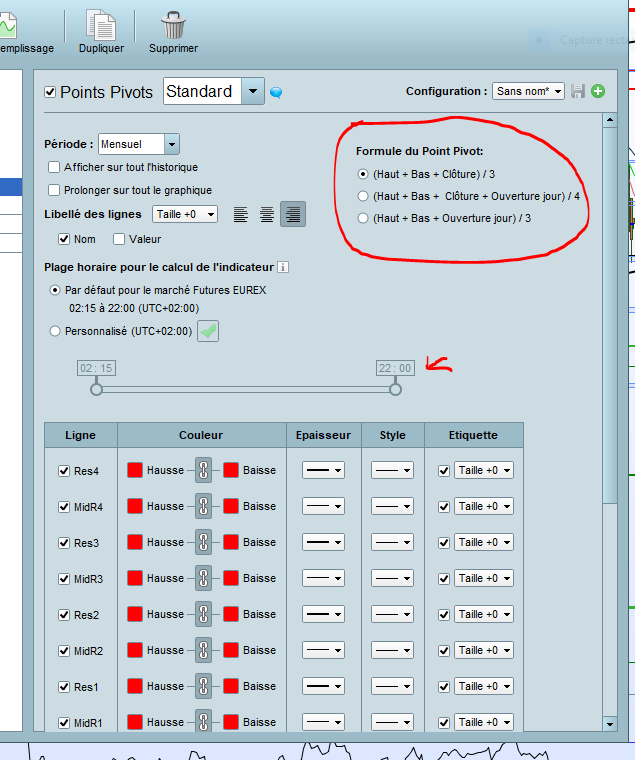This screenshot has height=760, width=635.
Task: Open MidR1 Epaisseur thickness dropdown
Action: 323,722
